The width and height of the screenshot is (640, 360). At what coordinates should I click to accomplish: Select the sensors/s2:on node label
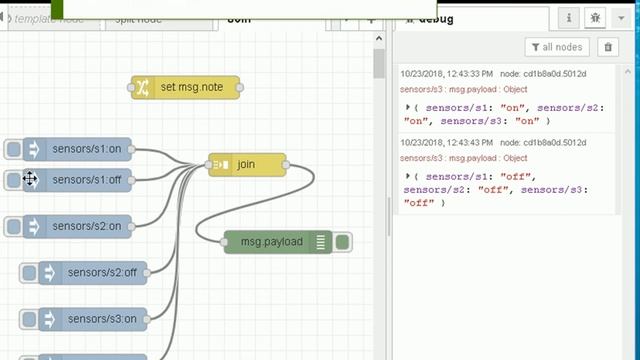point(87,226)
